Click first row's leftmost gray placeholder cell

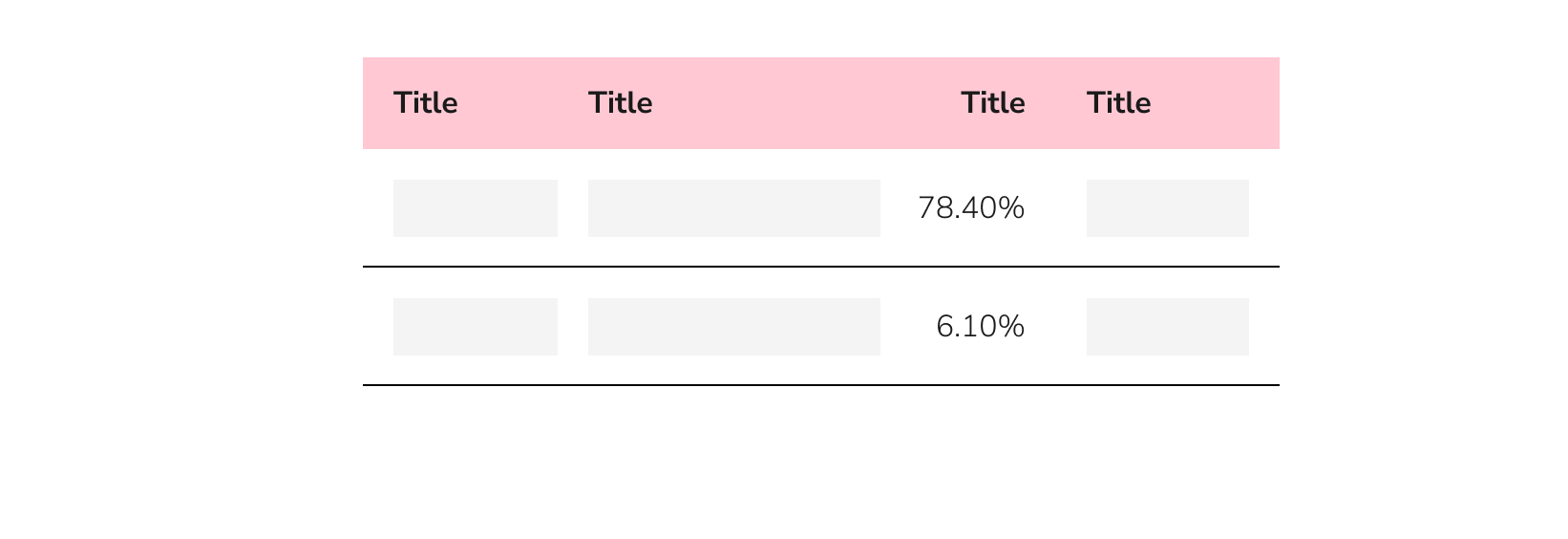tap(476, 208)
